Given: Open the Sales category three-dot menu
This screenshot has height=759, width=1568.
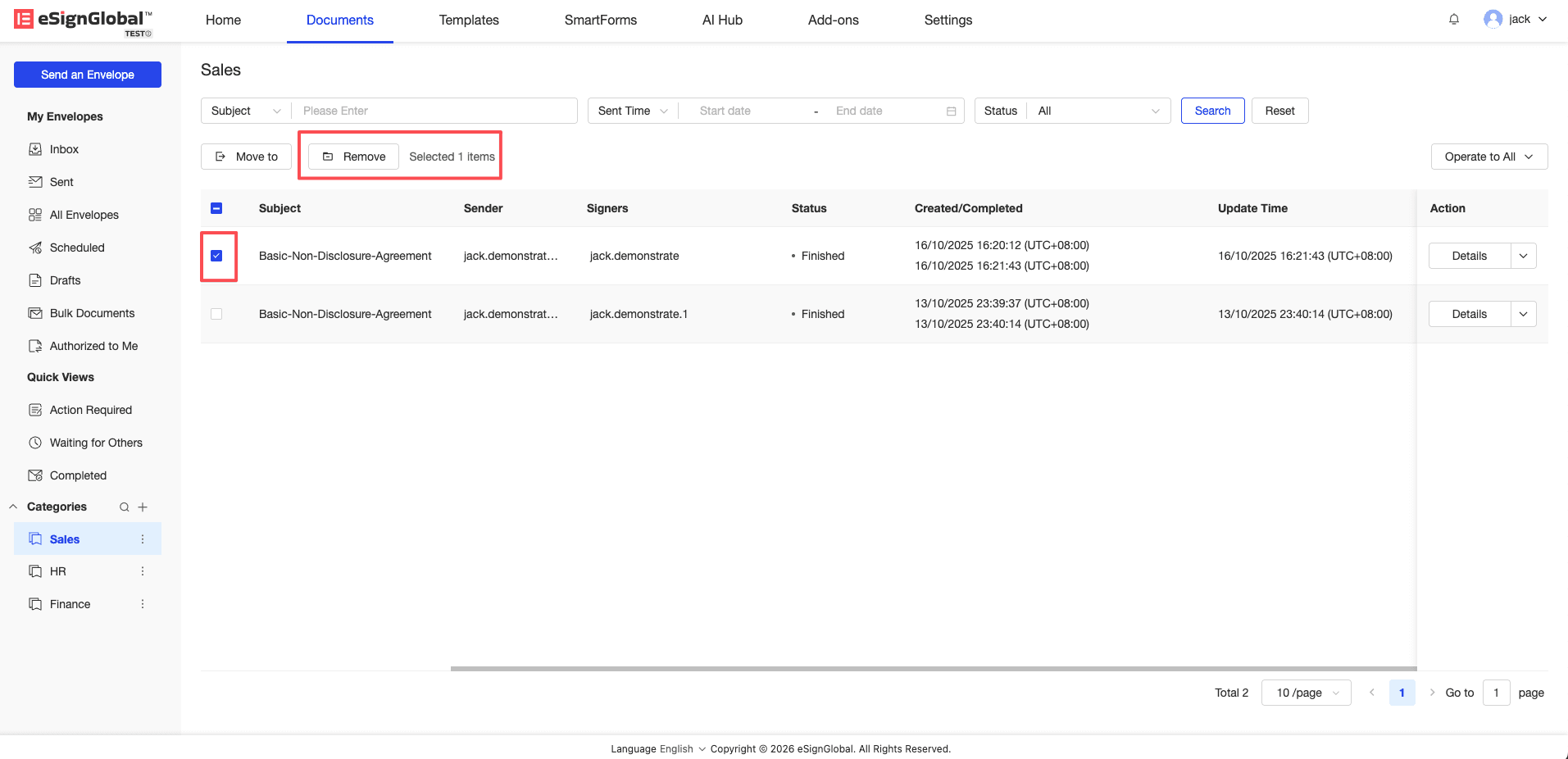Looking at the screenshot, I should pyautogui.click(x=143, y=539).
